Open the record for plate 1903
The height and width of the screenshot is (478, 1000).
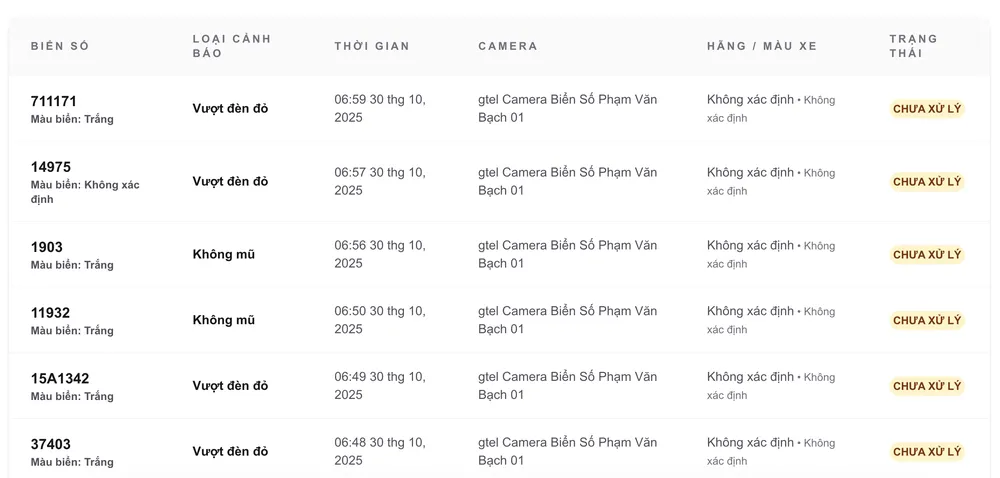47,247
